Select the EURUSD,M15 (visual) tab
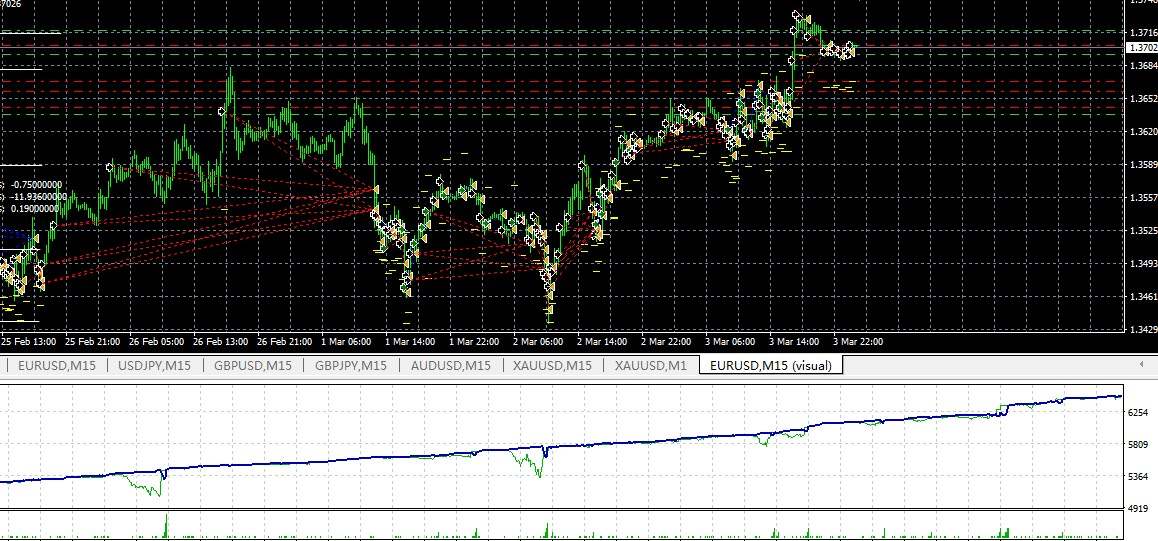This screenshot has width=1158, height=541. point(770,365)
